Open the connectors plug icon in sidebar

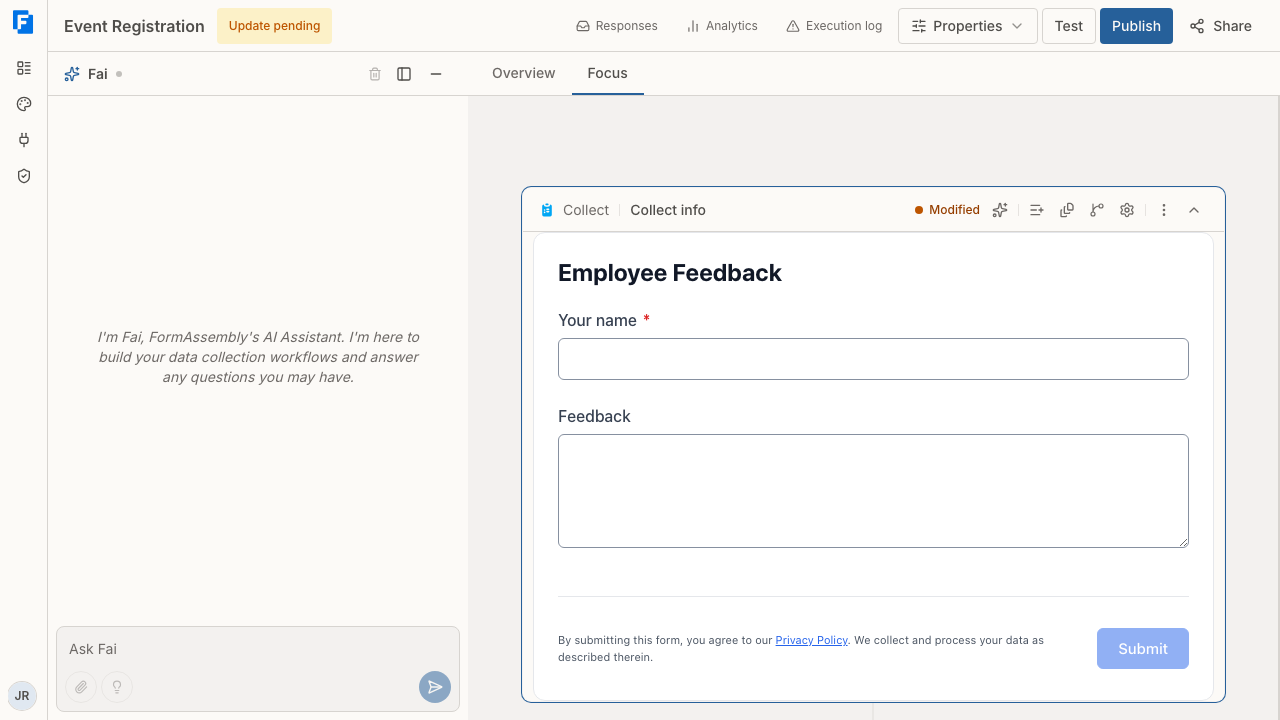[24, 140]
